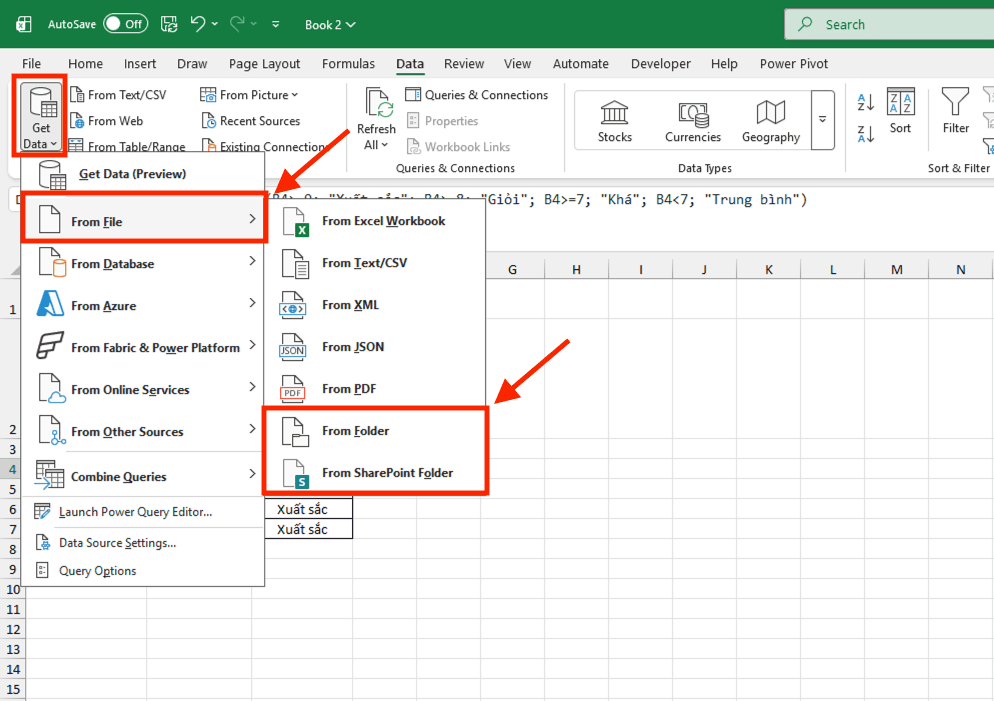
Task: Expand the Data Types gallery
Action: coord(822,120)
